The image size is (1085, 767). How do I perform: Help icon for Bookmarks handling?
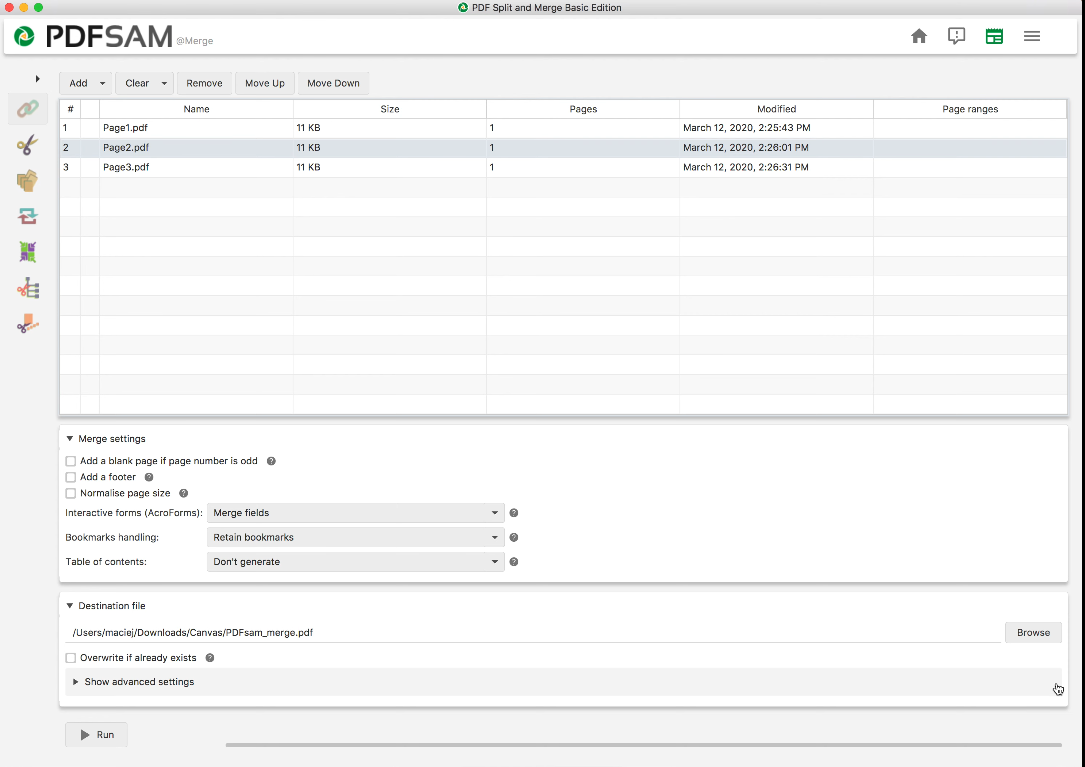pyautogui.click(x=513, y=537)
